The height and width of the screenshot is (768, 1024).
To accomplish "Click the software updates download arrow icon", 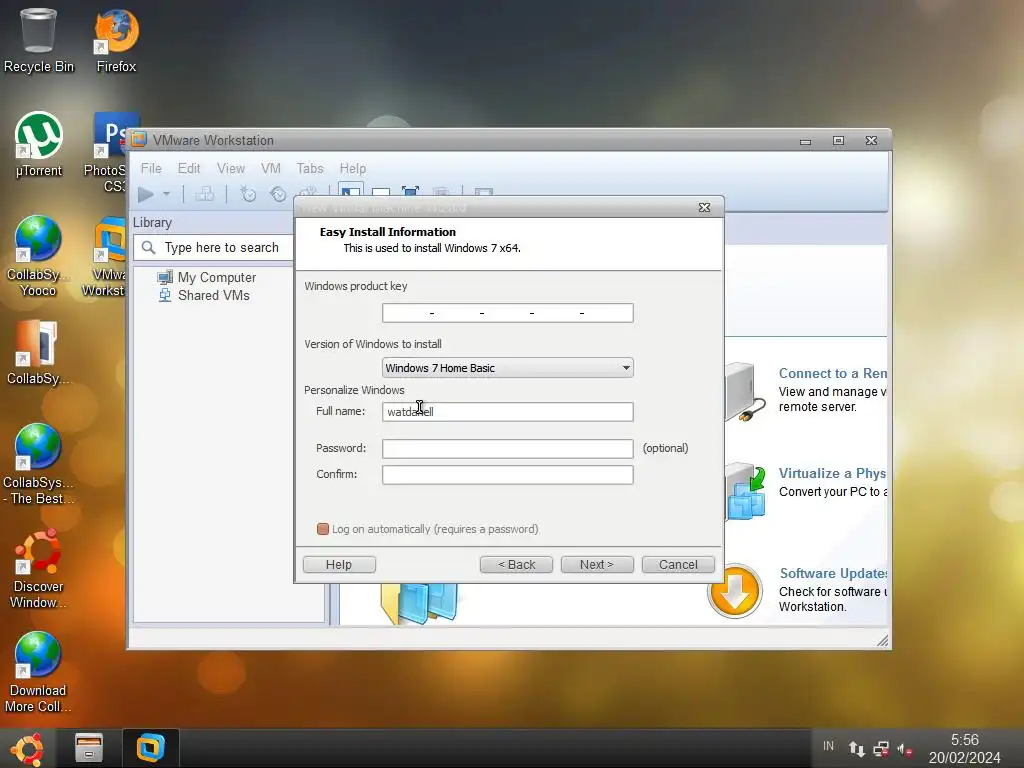I will pos(735,590).
